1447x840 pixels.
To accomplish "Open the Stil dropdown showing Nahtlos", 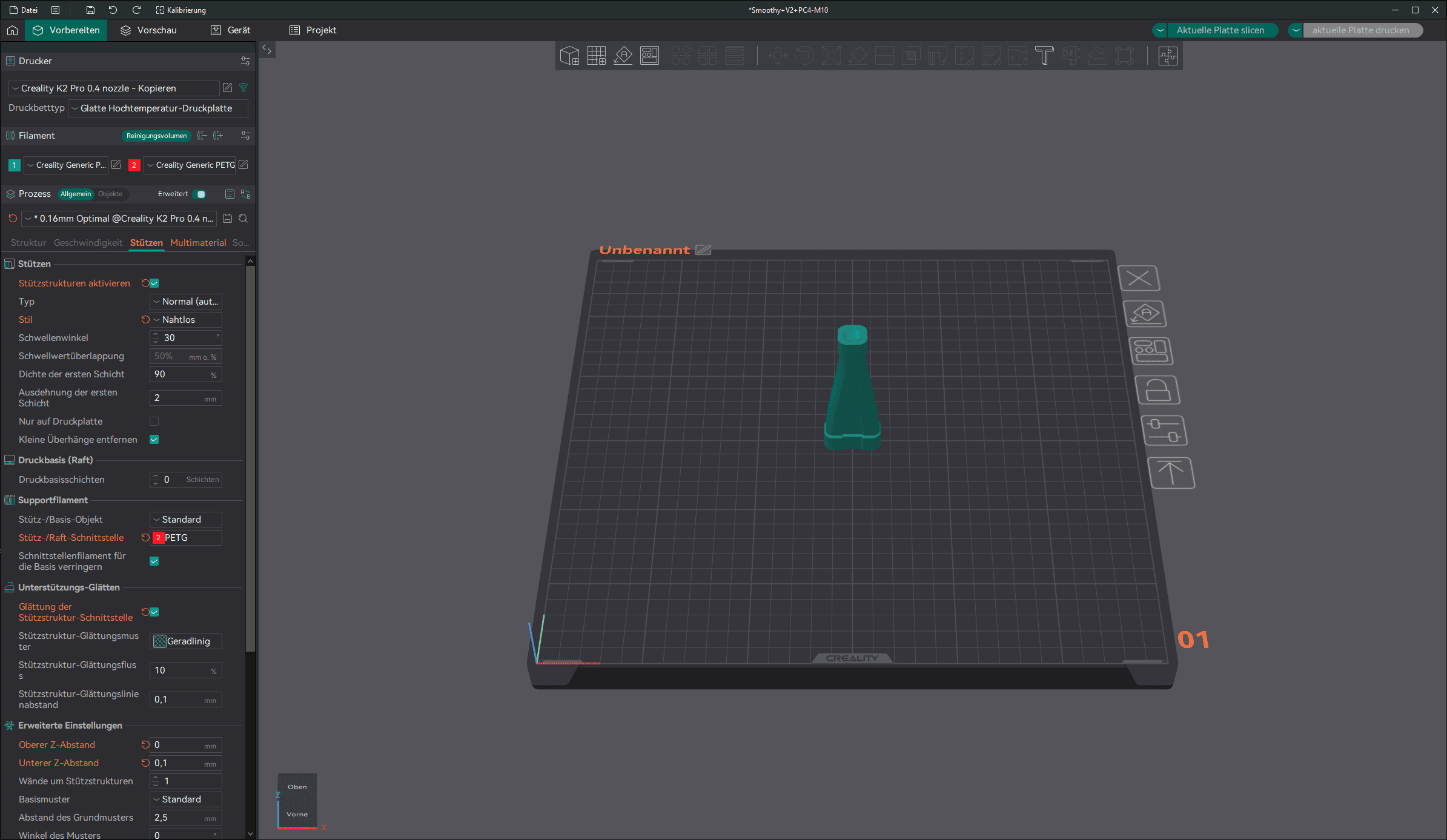I will (186, 320).
